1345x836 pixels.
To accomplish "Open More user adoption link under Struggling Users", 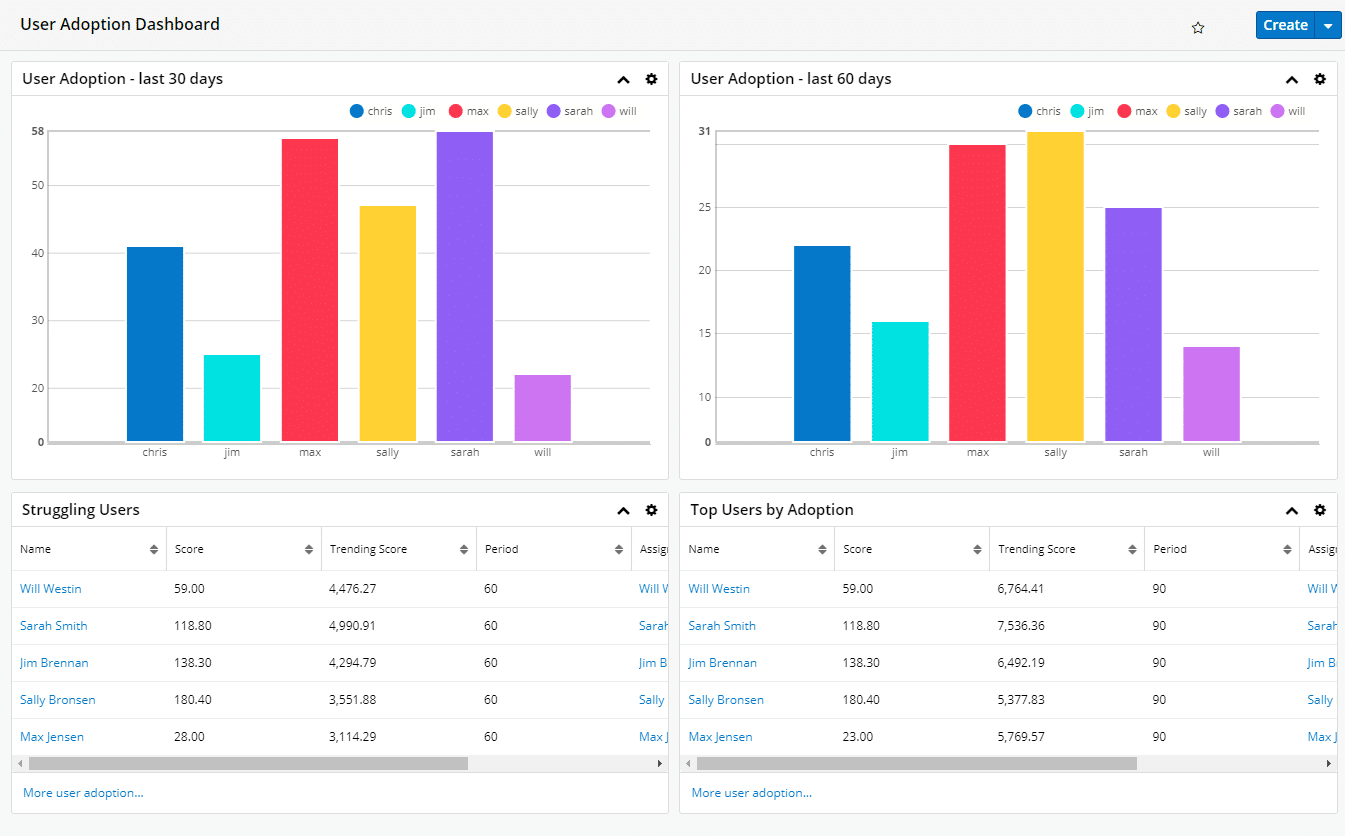I will 83,793.
